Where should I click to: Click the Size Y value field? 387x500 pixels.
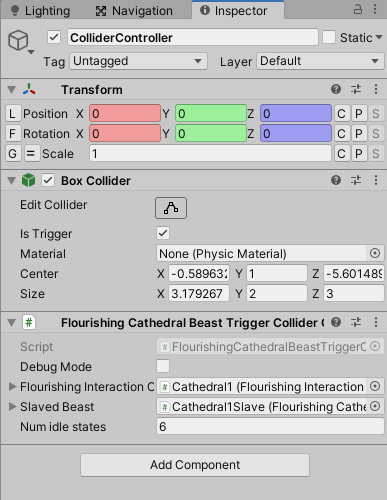pos(277,294)
